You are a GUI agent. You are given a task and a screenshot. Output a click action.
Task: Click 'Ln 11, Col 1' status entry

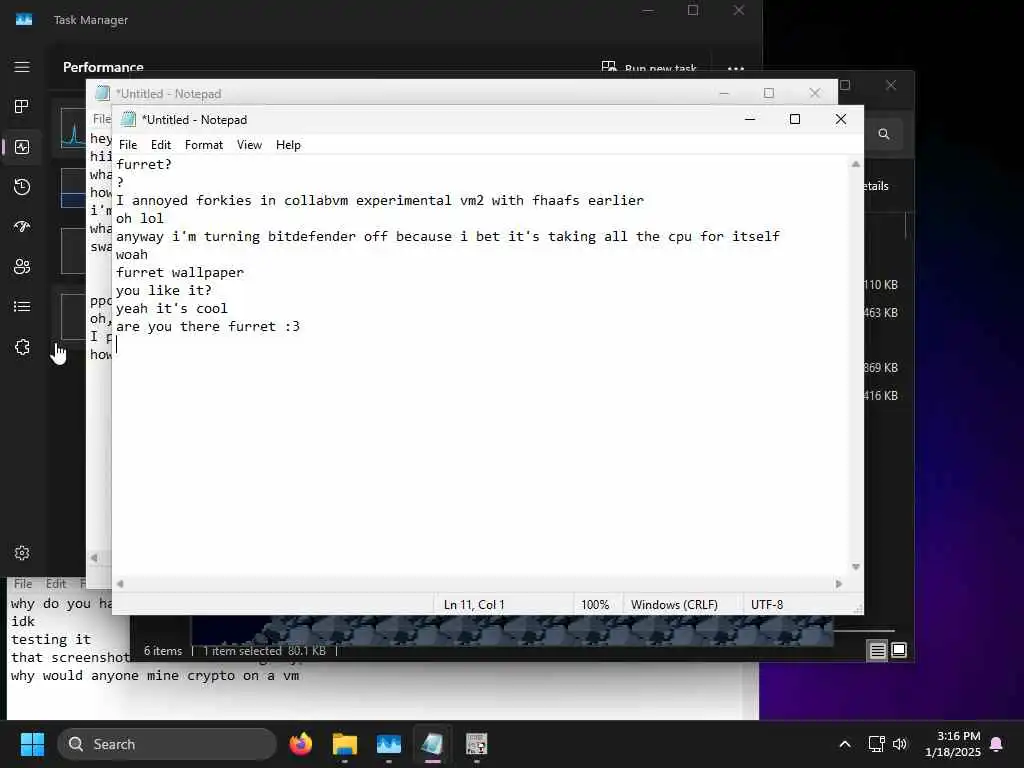point(474,605)
